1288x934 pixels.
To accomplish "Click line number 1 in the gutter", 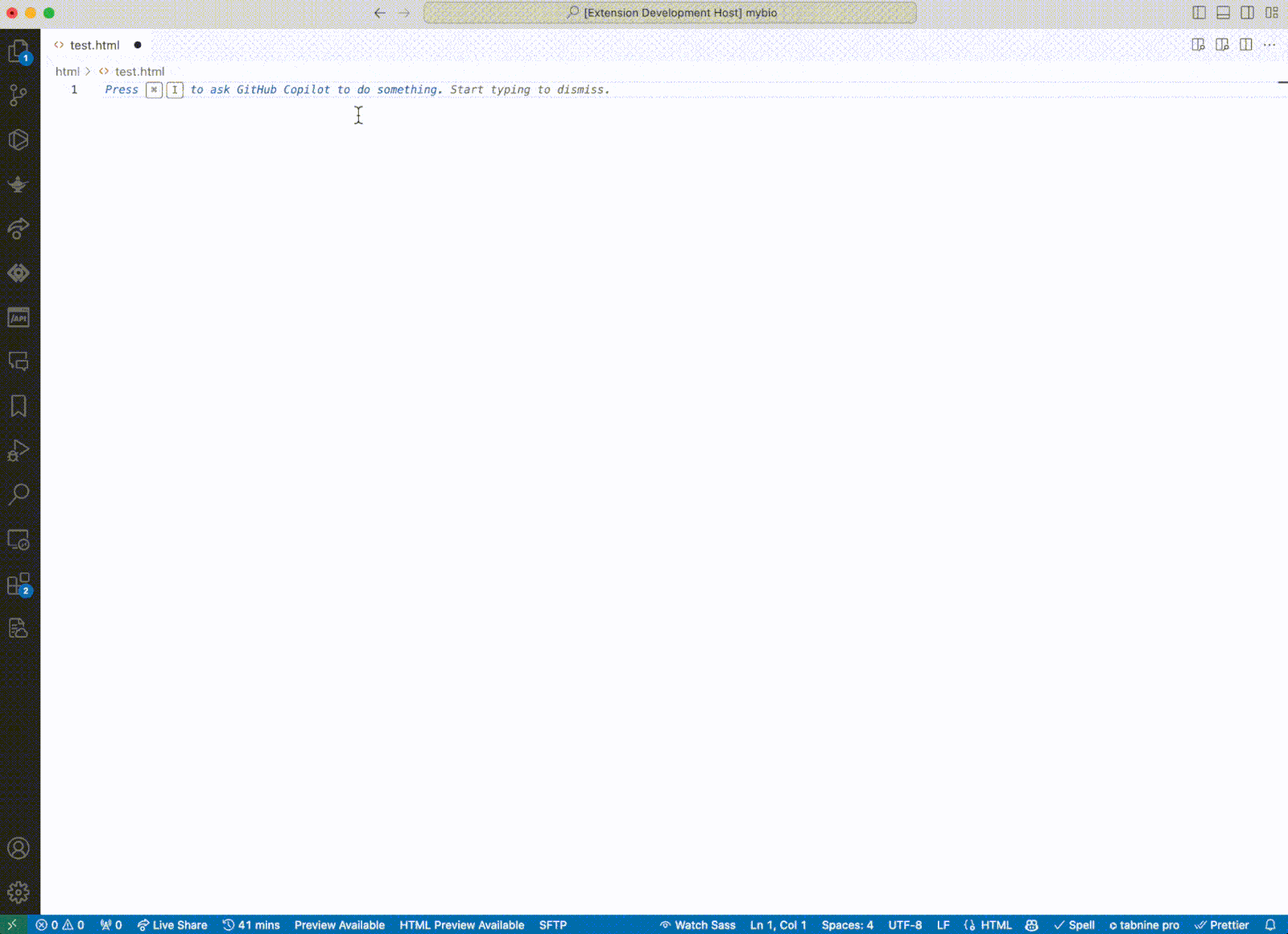I will [x=74, y=89].
